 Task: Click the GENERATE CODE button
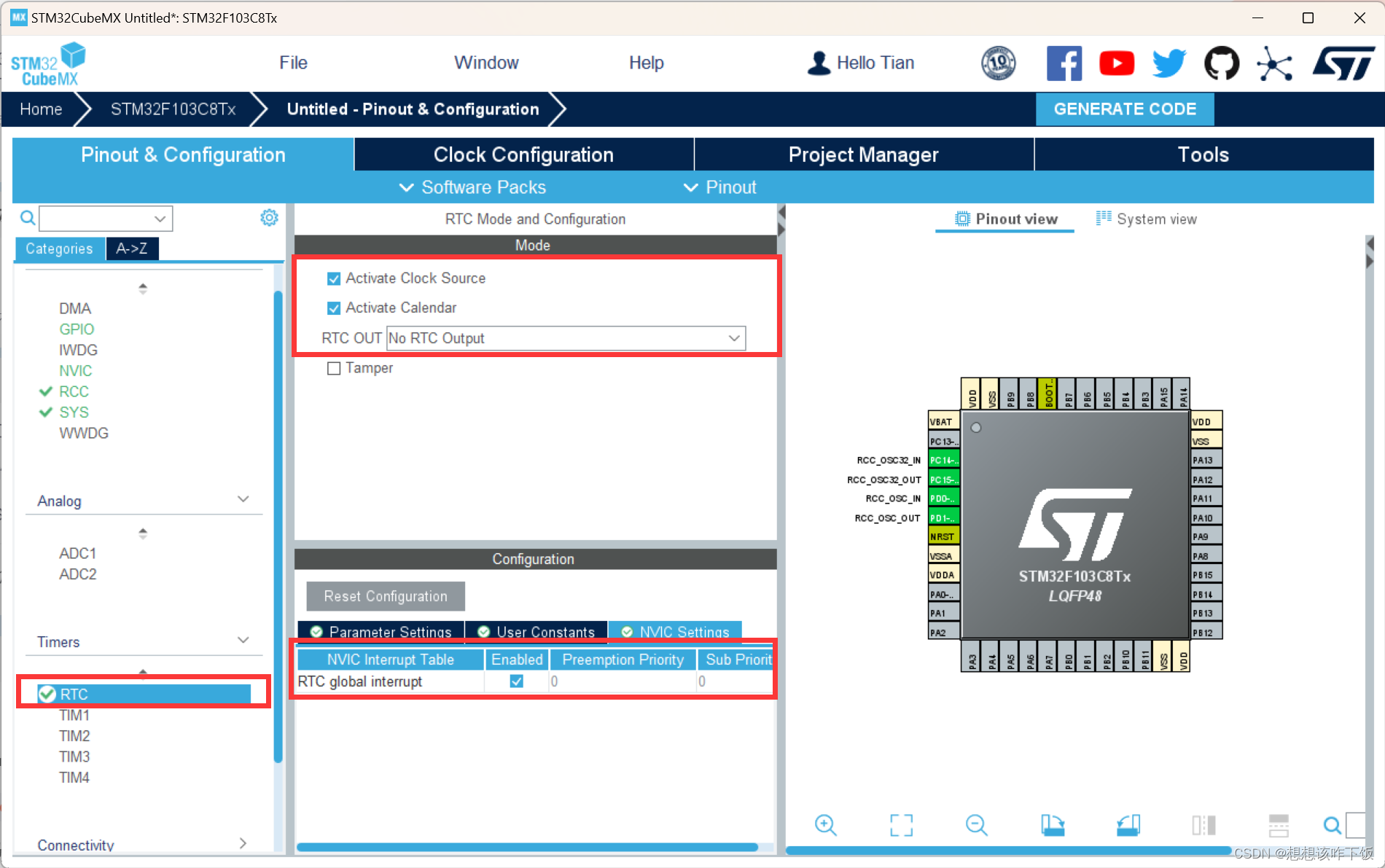point(1125,109)
